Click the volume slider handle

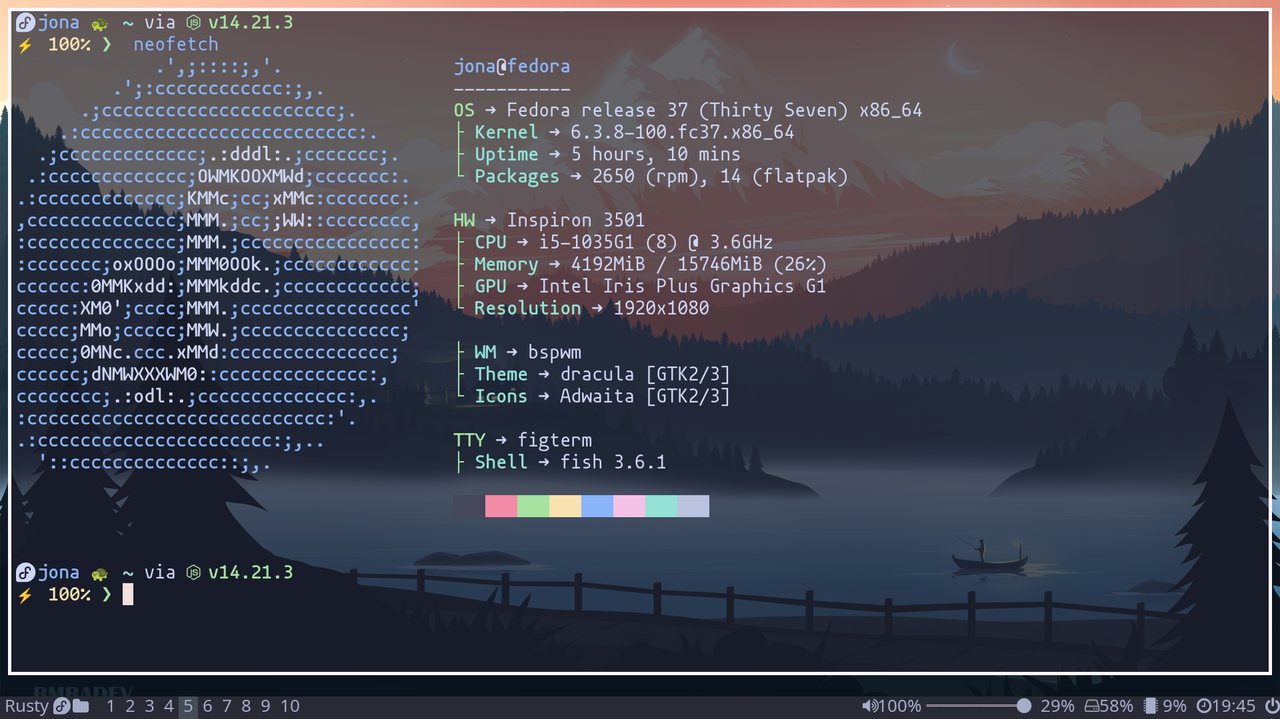[x=1024, y=706]
